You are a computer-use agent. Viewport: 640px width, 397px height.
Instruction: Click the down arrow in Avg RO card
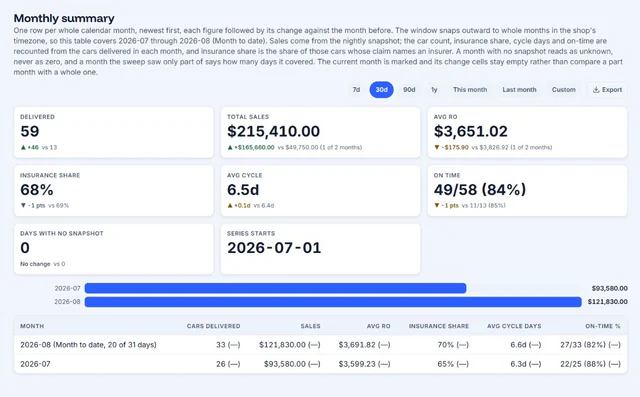click(x=437, y=147)
